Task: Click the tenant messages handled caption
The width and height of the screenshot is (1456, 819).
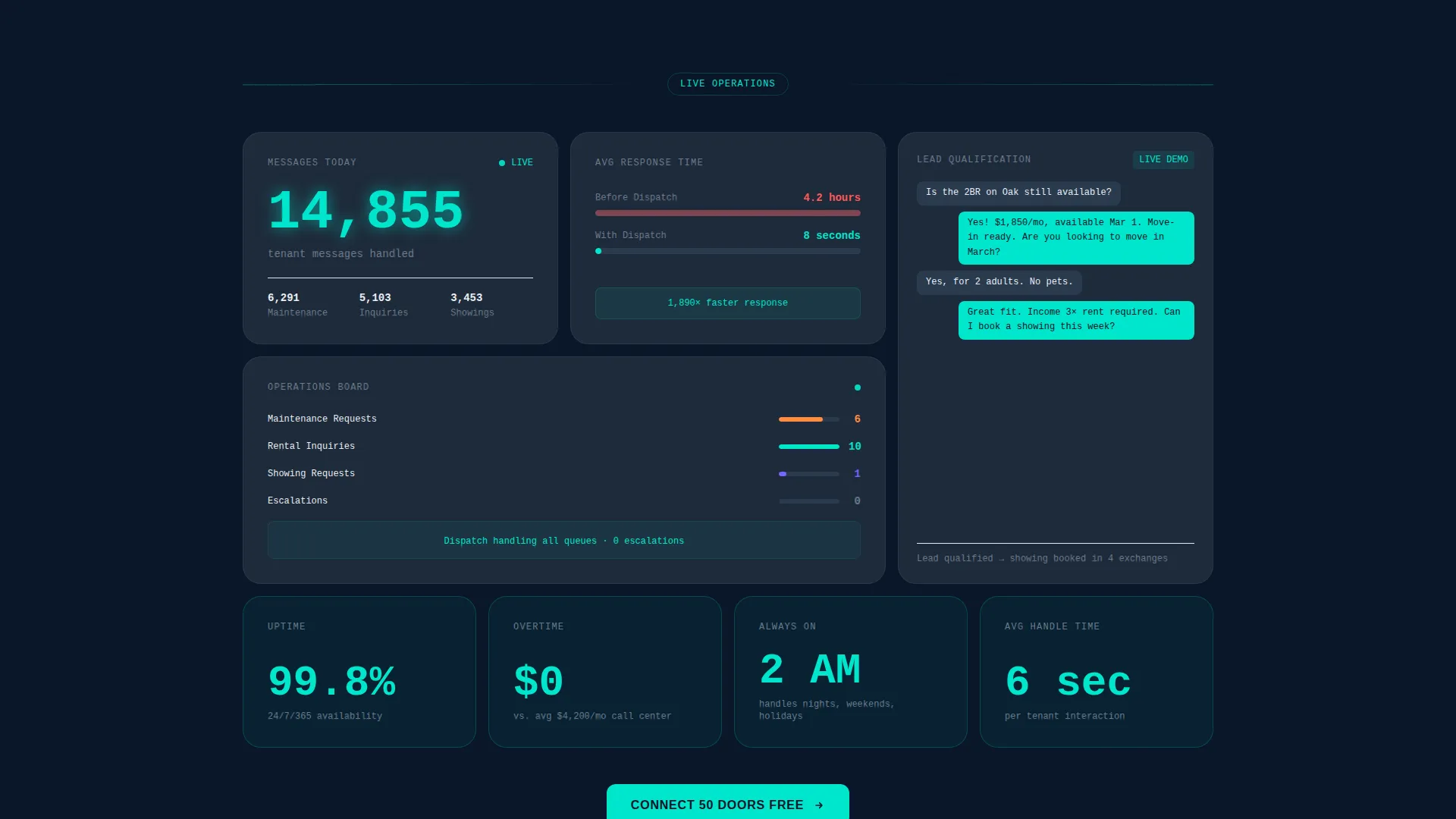Action: 340,254
